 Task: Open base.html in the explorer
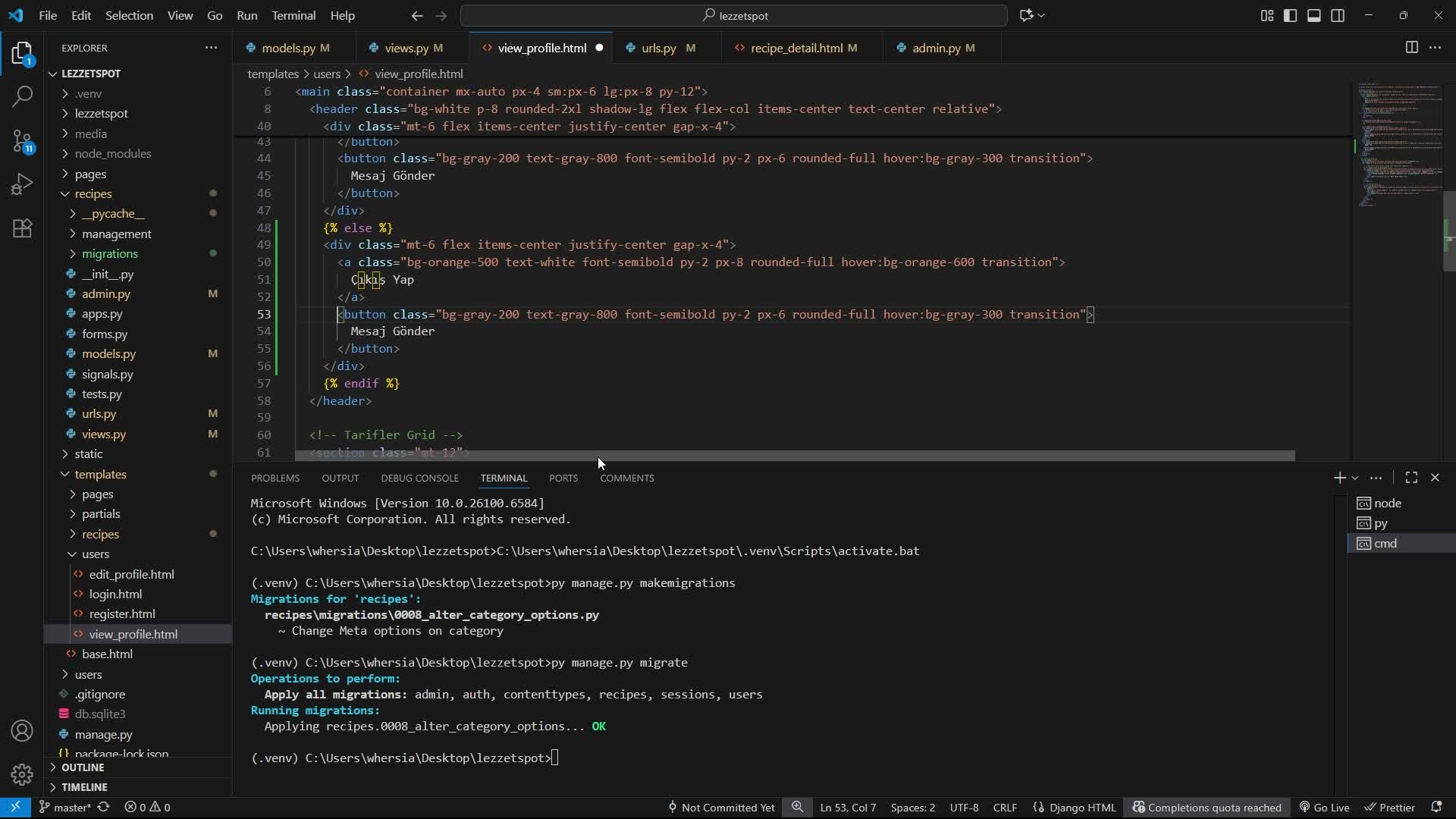point(107,654)
